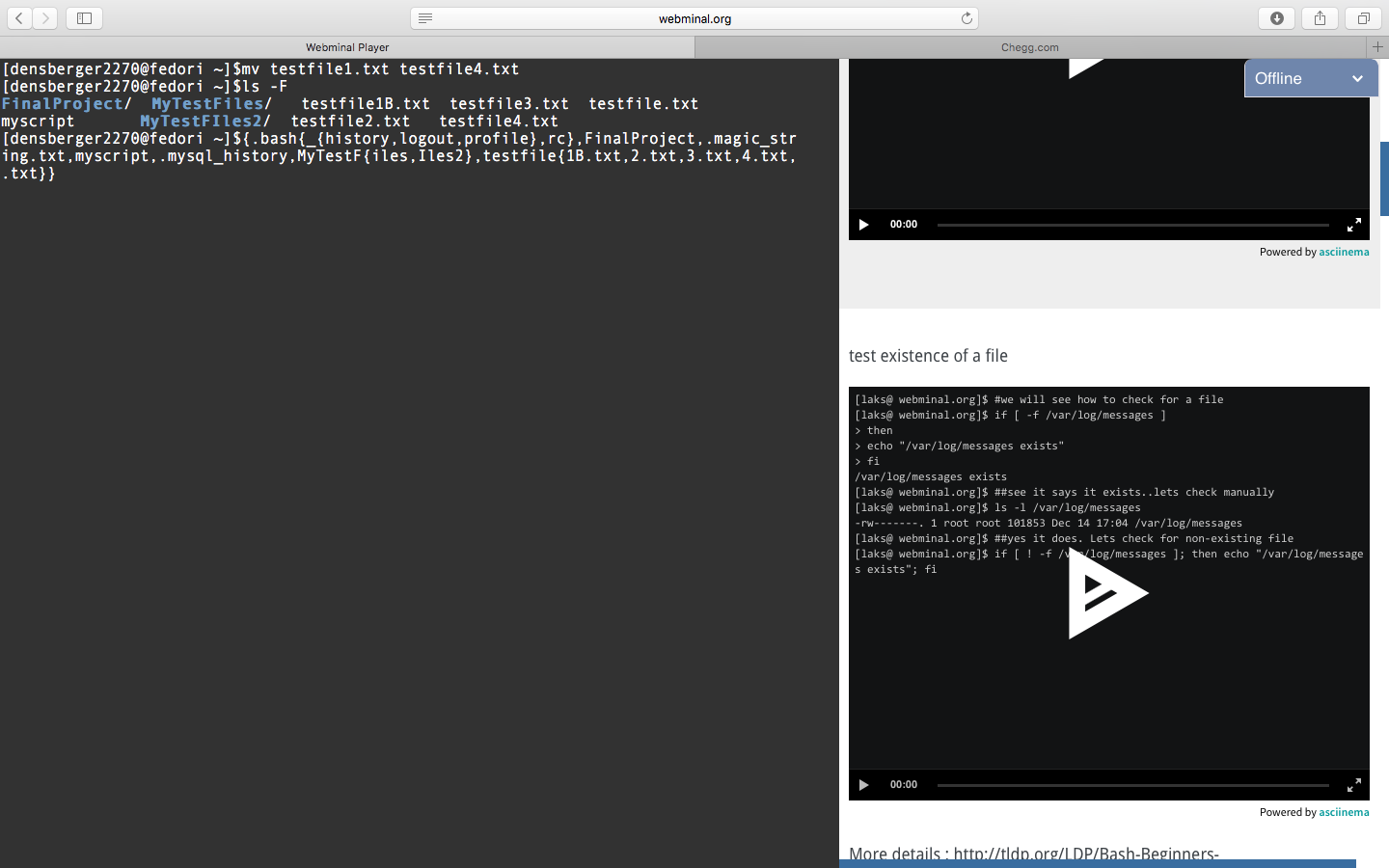Image resolution: width=1389 pixels, height=868 pixels.
Task: Click the 00:00 time on upper player
Action: (x=904, y=225)
